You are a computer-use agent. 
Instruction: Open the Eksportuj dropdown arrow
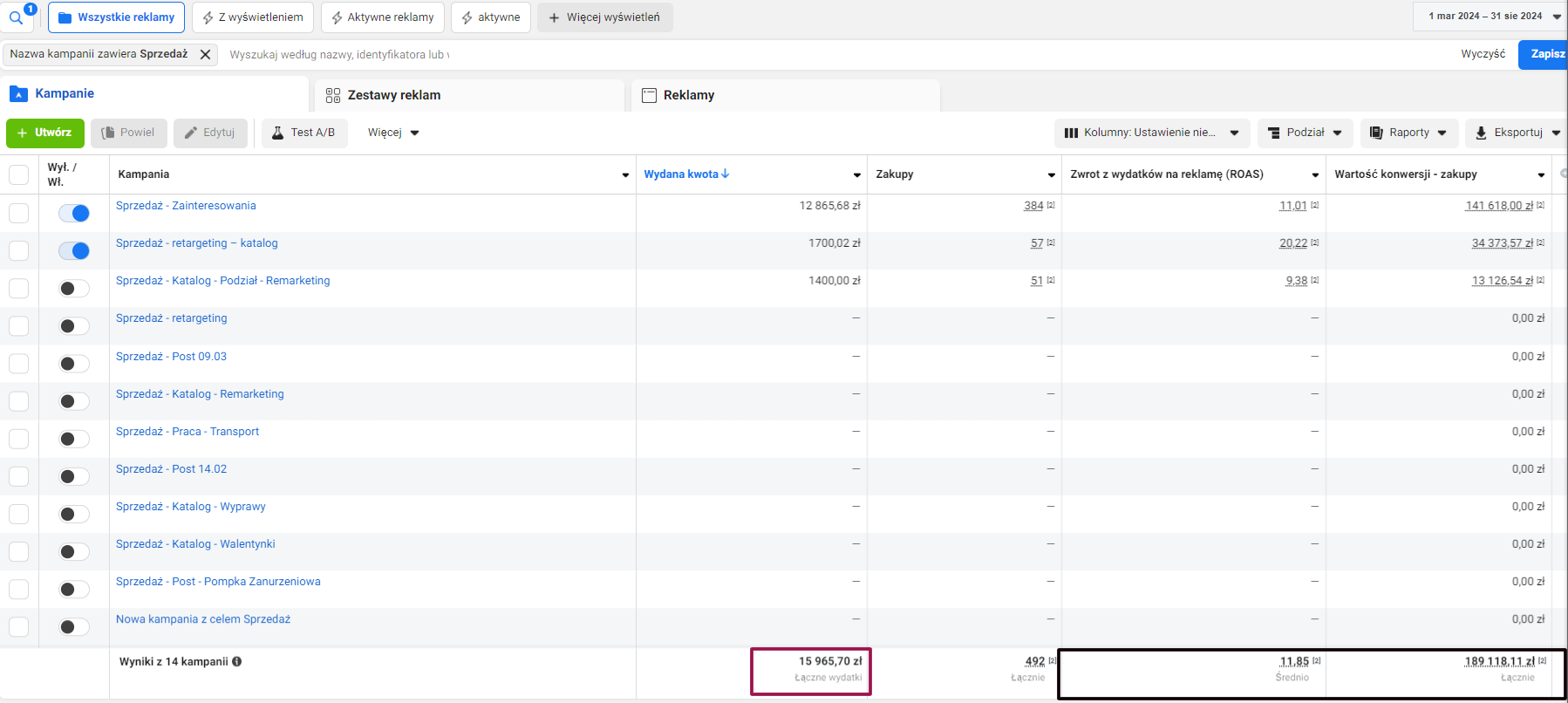coord(1557,133)
